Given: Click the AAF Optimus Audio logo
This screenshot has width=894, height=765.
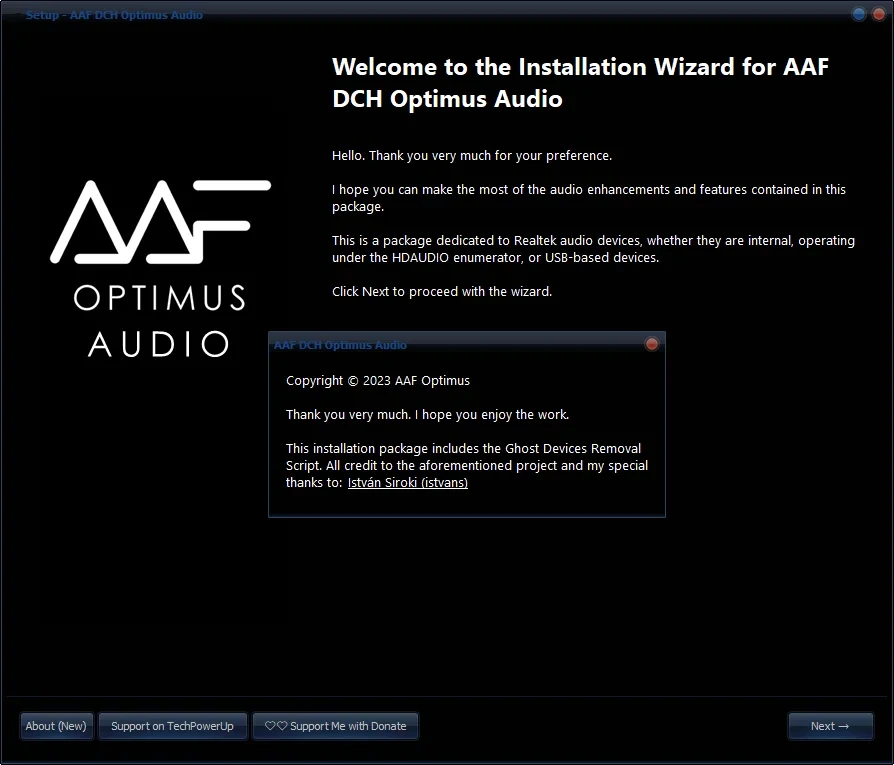Looking at the screenshot, I should pos(160,268).
